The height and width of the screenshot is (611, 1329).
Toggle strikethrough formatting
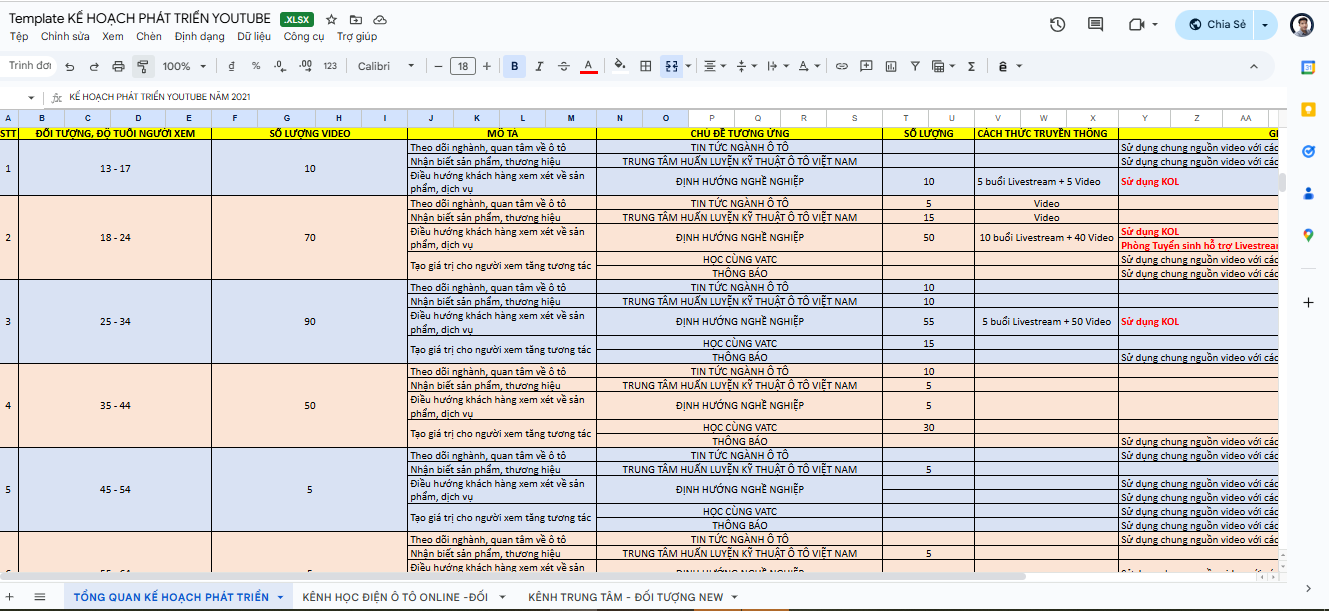point(564,67)
